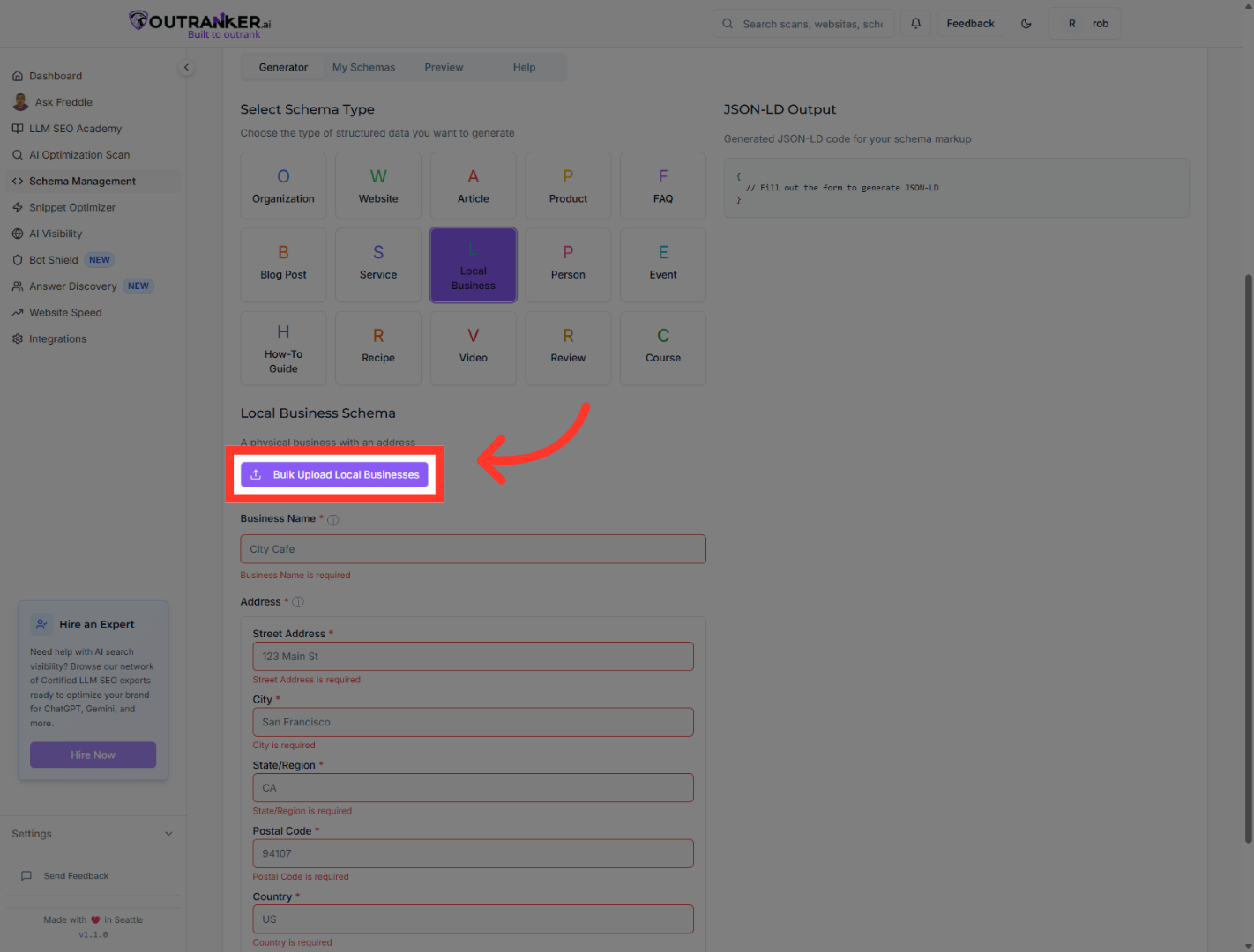The width and height of the screenshot is (1254, 952).
Task: Click Bulk Upload Local Businesses
Action: pyautogui.click(x=334, y=474)
